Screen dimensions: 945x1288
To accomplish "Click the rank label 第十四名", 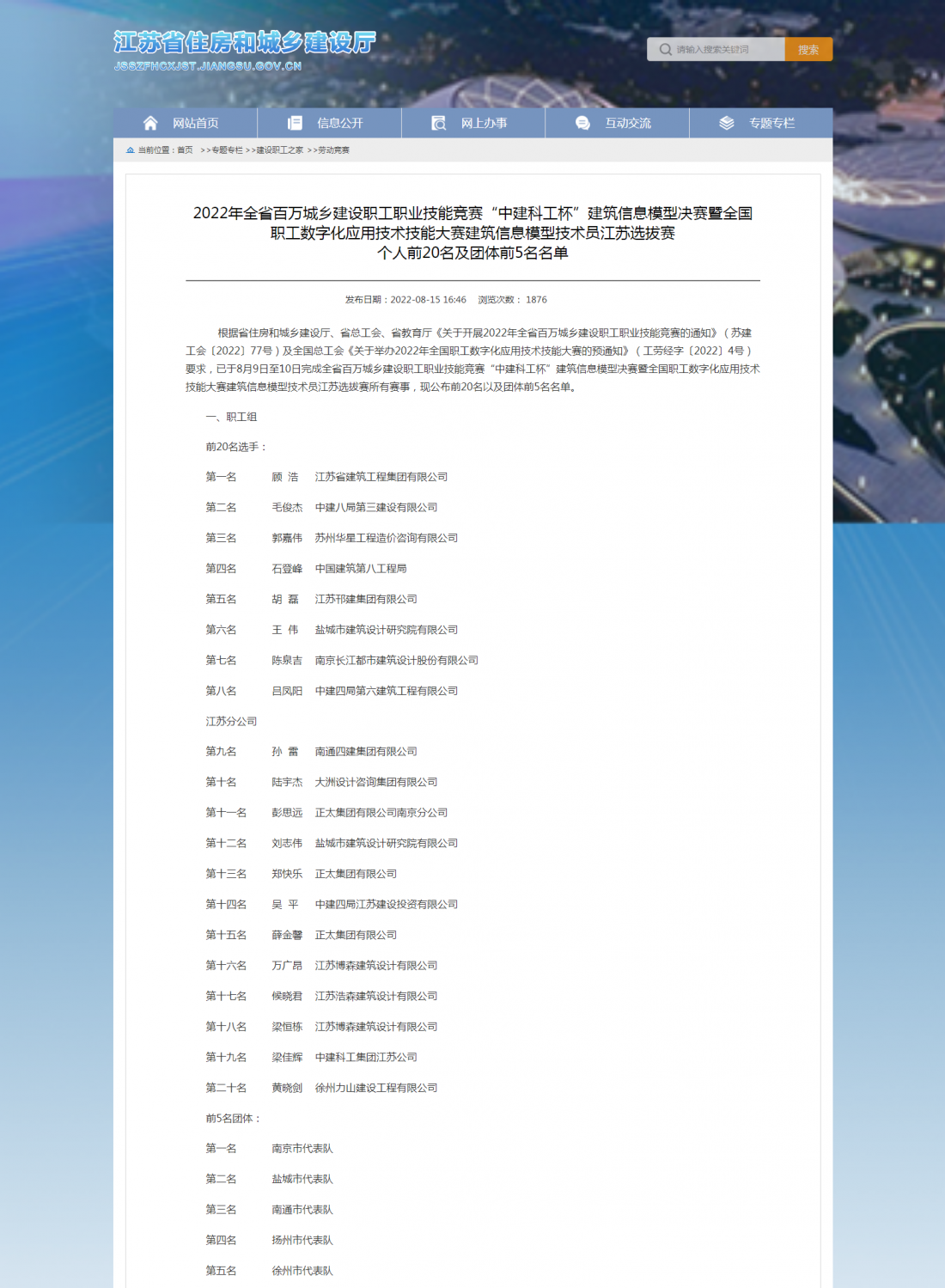I will click(x=226, y=905).
